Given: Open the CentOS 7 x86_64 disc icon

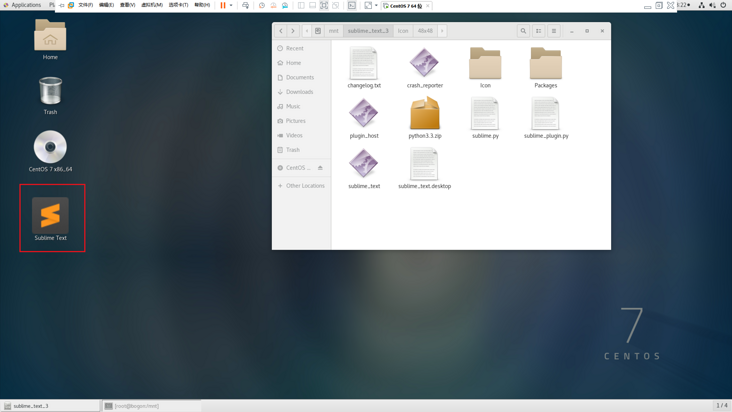Looking at the screenshot, I should pyautogui.click(x=50, y=151).
